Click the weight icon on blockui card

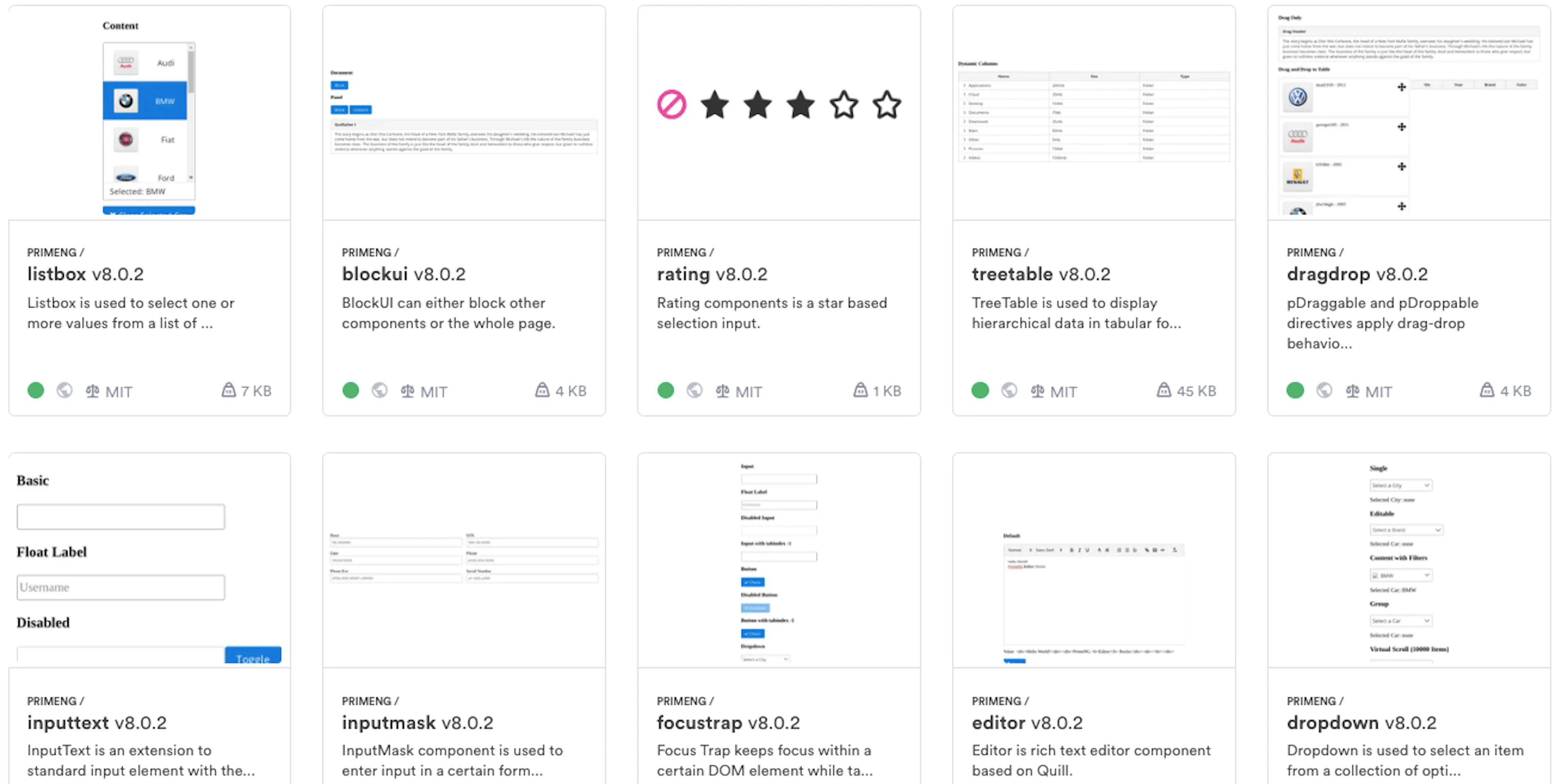pyautogui.click(x=542, y=390)
